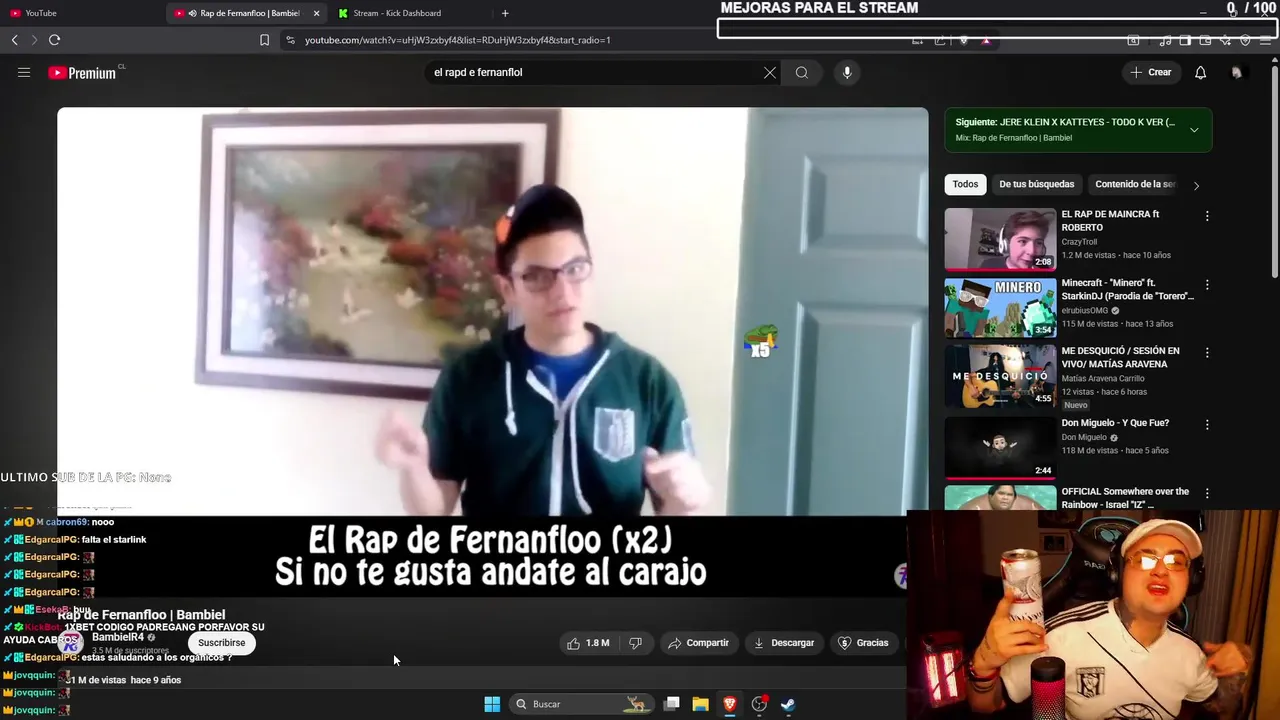Reload the page using the refresh icon

pos(54,40)
